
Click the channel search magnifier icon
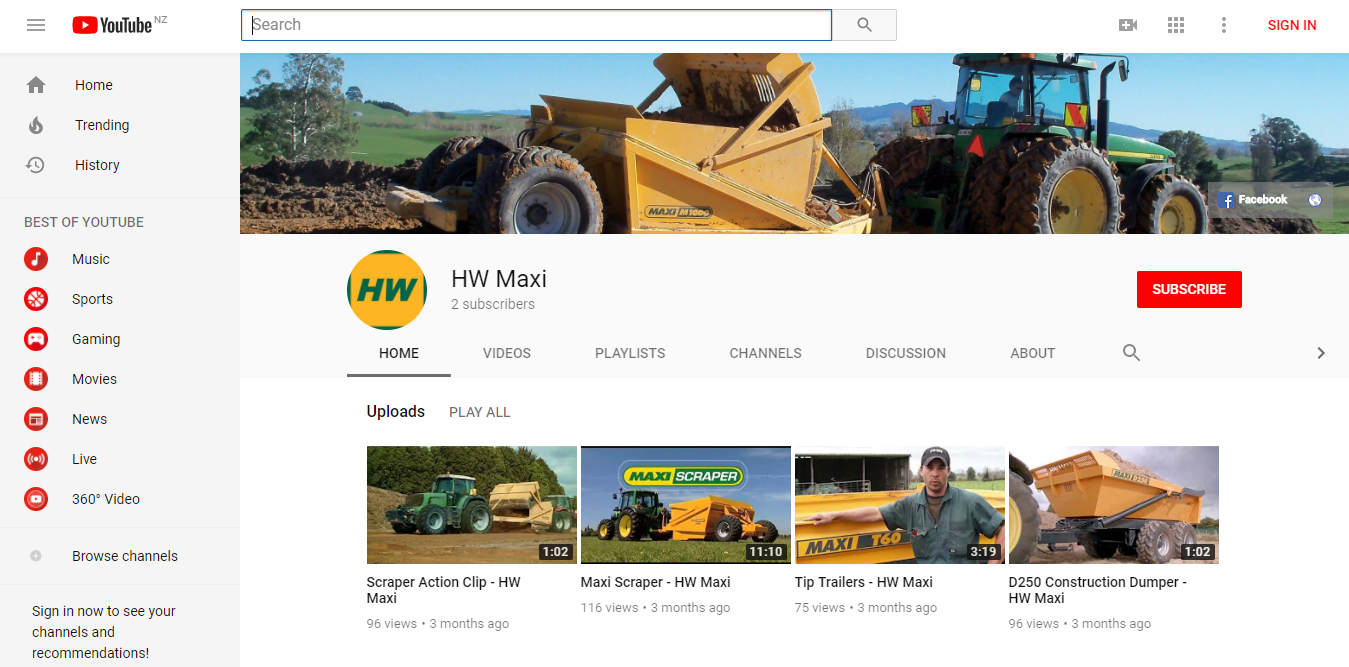pyautogui.click(x=1131, y=353)
